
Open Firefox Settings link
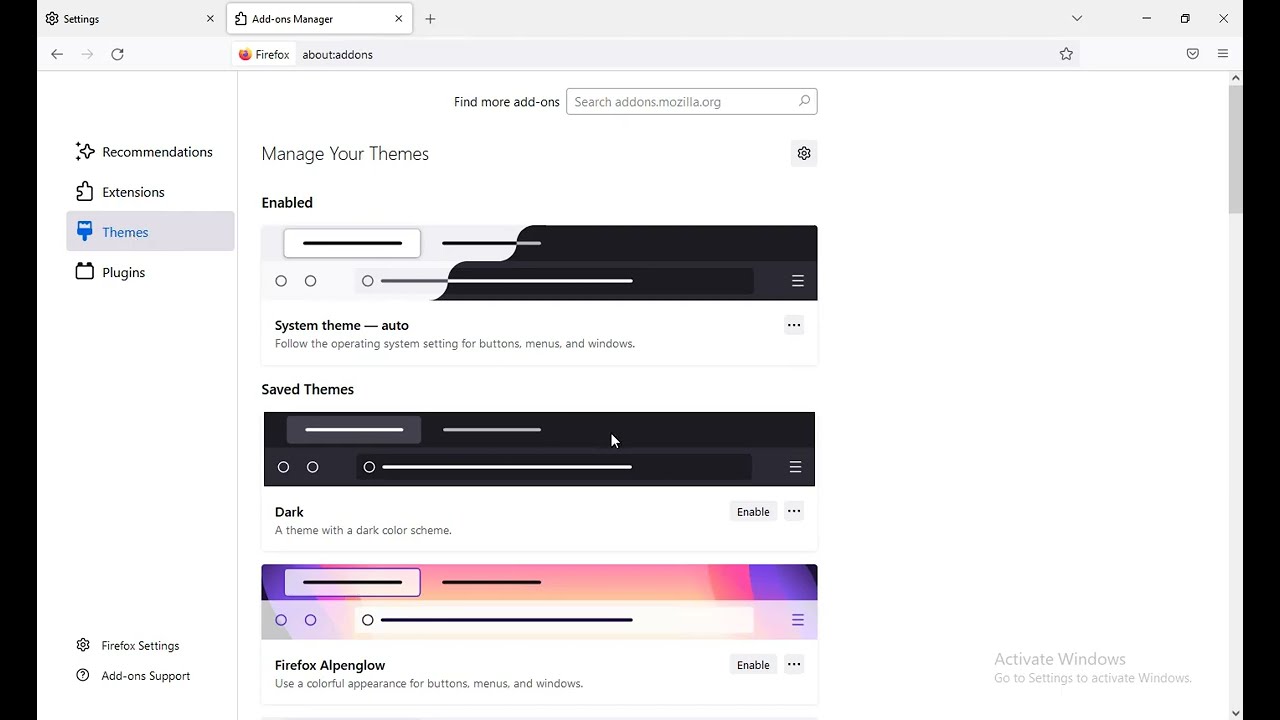[128, 646]
